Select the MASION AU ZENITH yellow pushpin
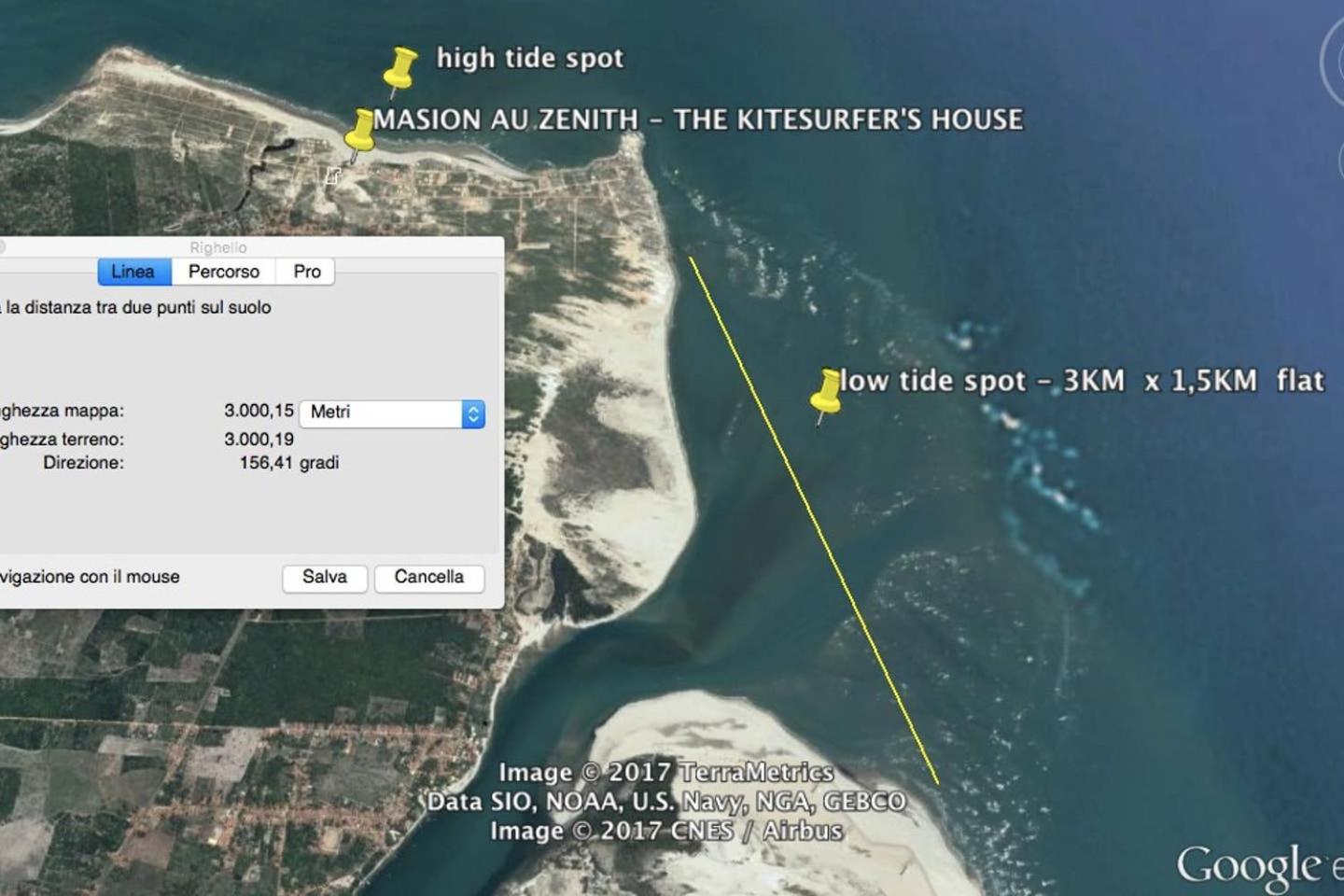Screen dimensions: 1344x896 click(360, 133)
